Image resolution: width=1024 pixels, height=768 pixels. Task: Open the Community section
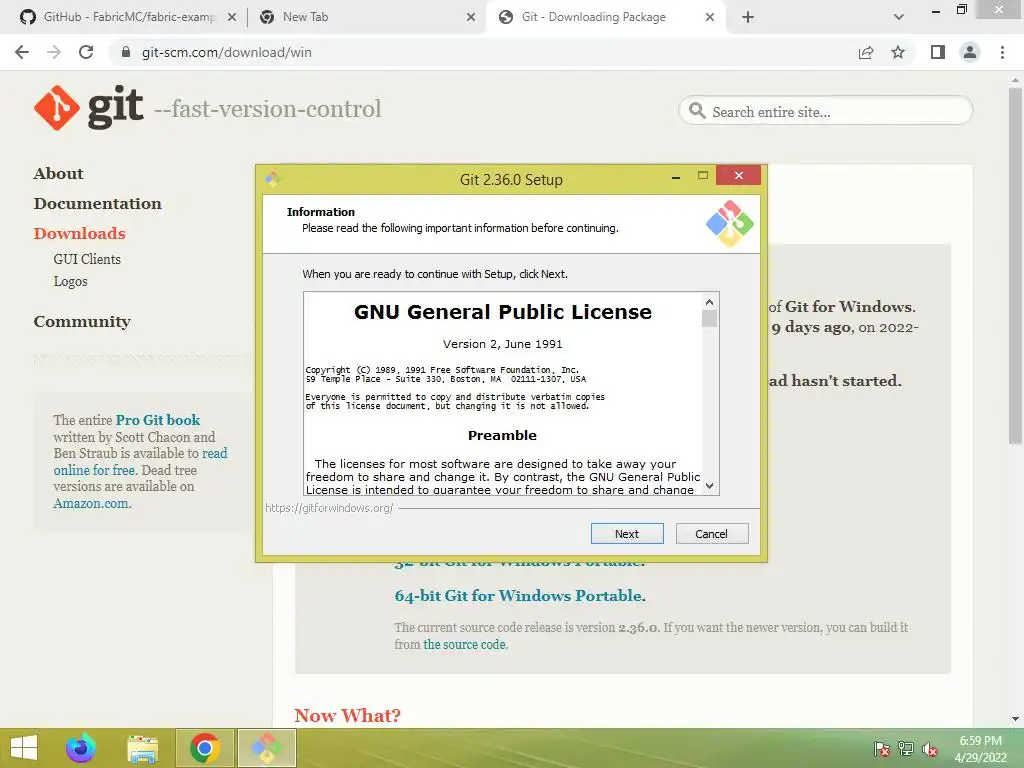tap(82, 322)
